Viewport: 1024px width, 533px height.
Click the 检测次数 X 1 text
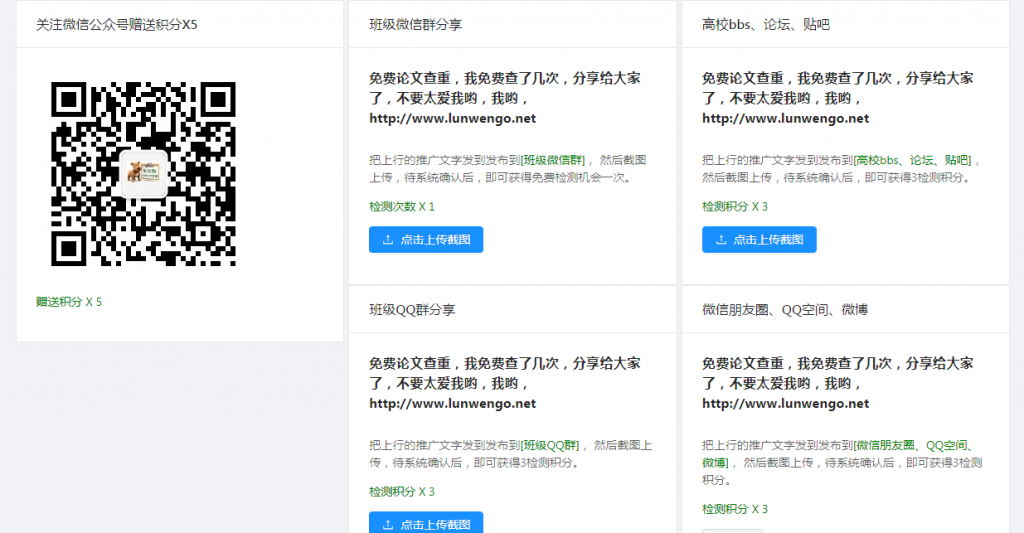click(x=402, y=206)
